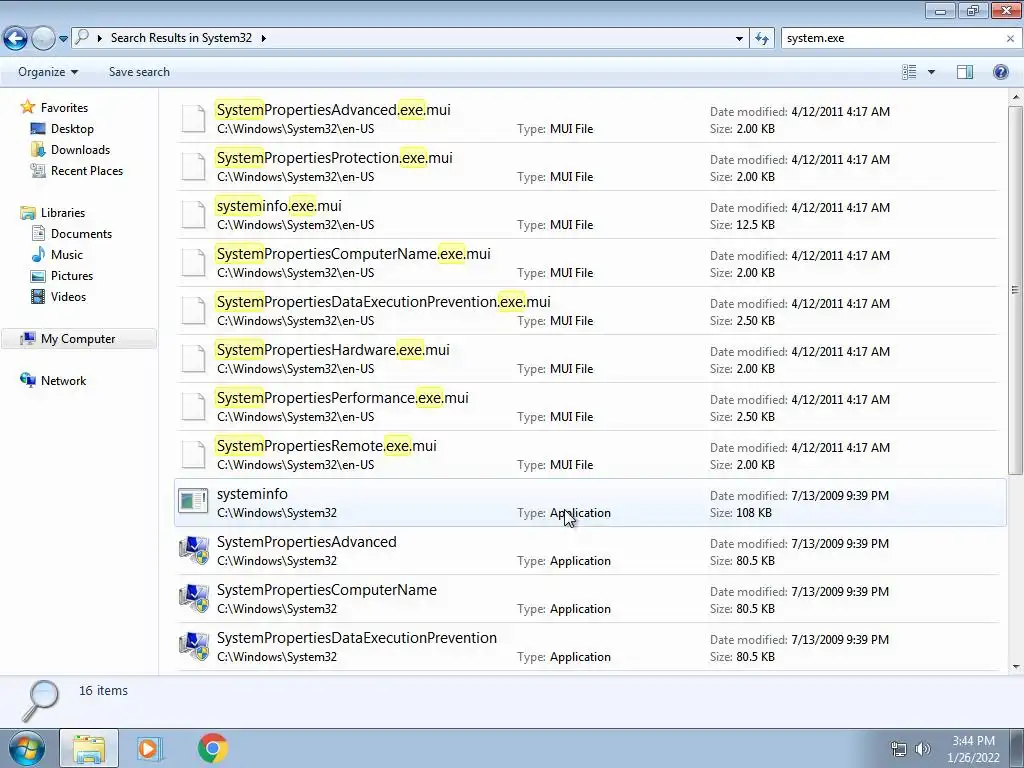Launch Windows Media Player from taskbar
The image size is (1024, 768).
tap(150, 748)
